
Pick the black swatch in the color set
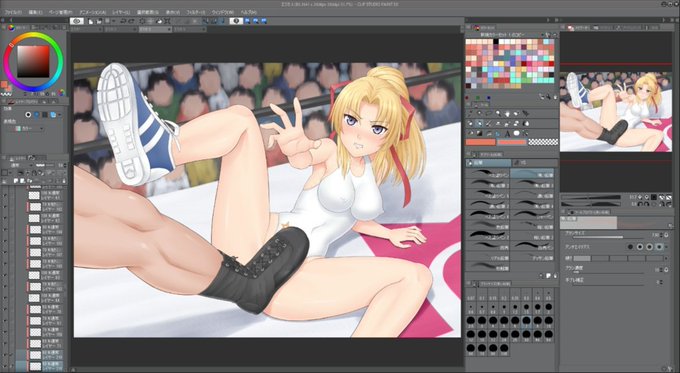496,42
